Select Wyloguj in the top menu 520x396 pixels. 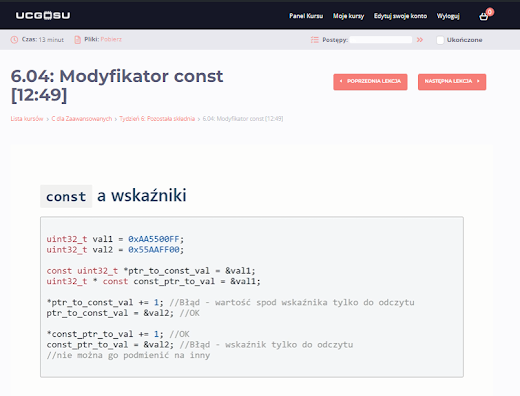tap(448, 16)
